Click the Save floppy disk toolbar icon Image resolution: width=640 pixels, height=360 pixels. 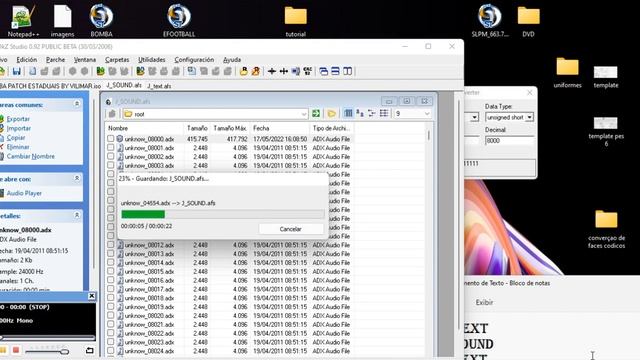tap(17, 71)
